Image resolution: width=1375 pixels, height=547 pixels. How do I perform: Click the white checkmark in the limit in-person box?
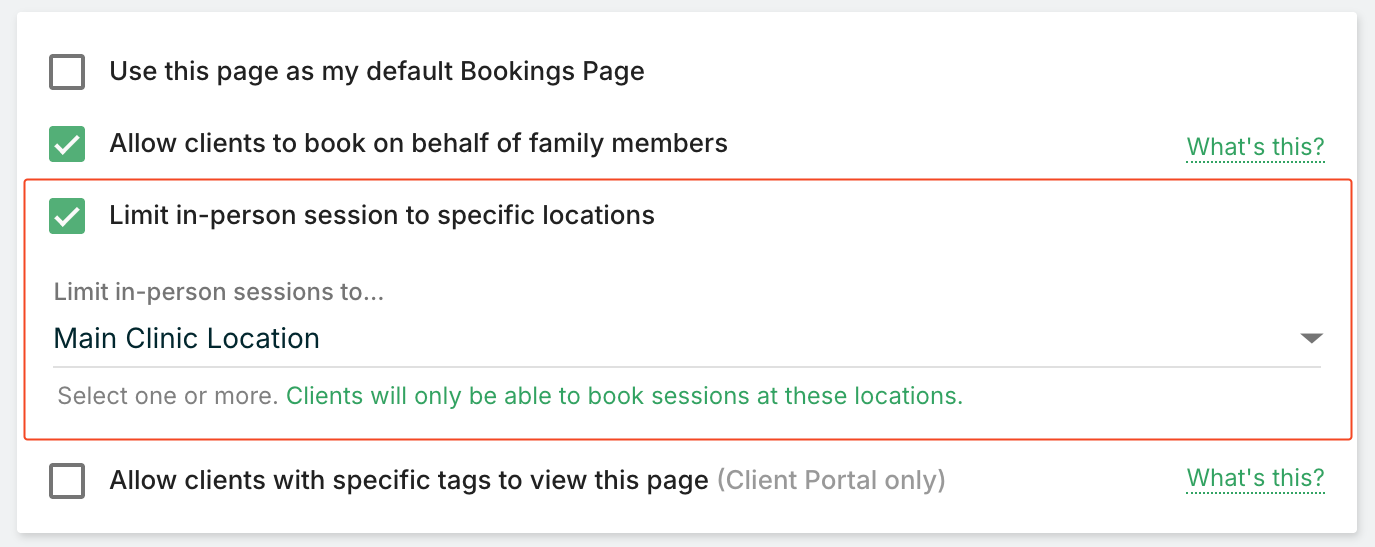pyautogui.click(x=67, y=218)
